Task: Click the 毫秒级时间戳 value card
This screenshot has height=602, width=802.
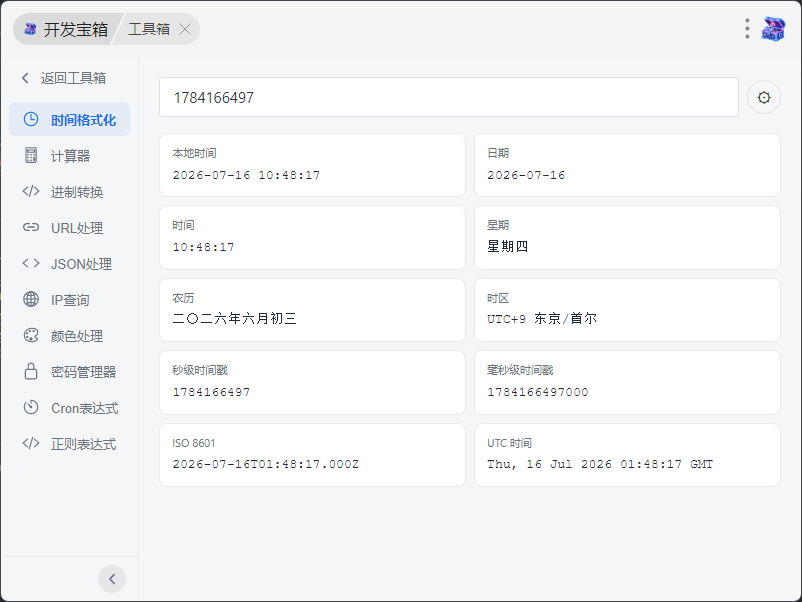Action: click(x=627, y=383)
